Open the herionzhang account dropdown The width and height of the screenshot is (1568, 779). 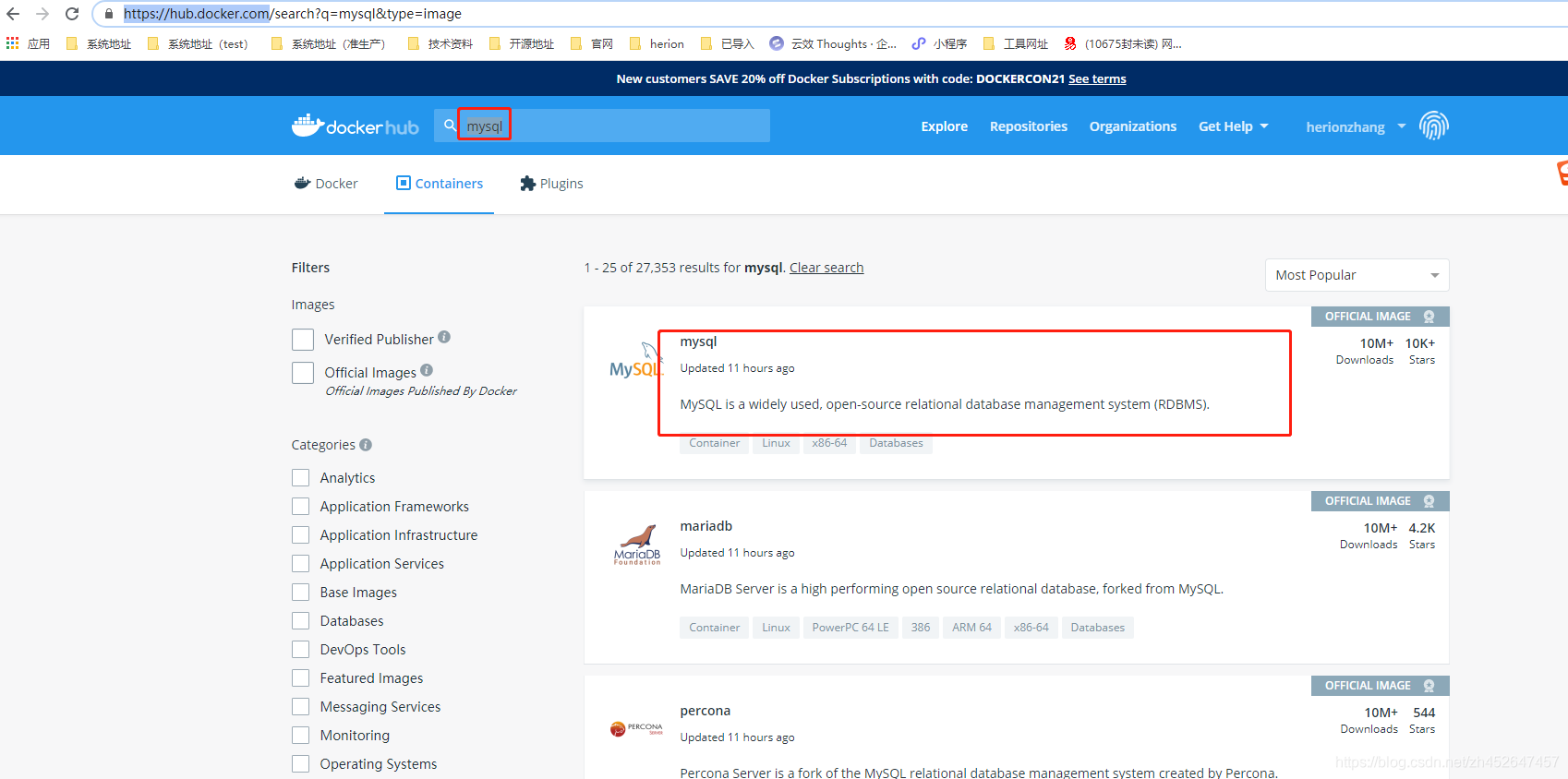(1356, 127)
